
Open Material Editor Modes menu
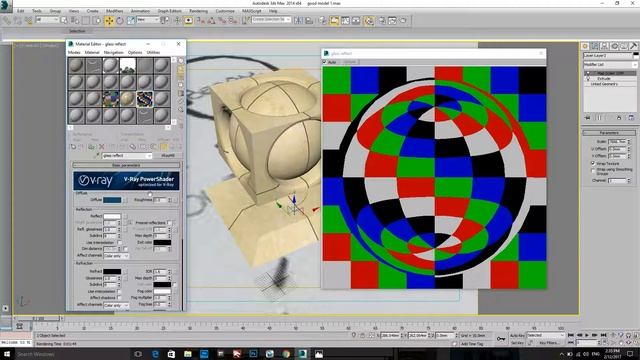[74, 53]
